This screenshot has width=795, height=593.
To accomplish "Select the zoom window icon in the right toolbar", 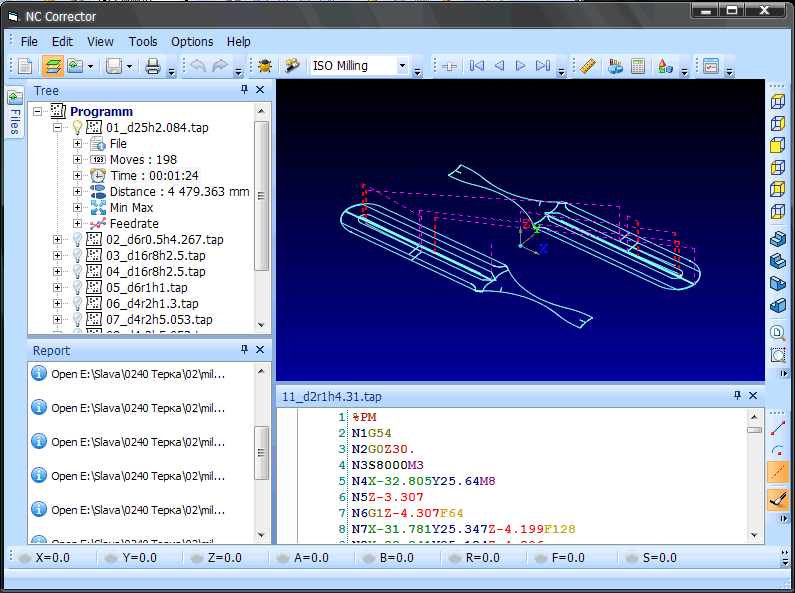I will [778, 355].
